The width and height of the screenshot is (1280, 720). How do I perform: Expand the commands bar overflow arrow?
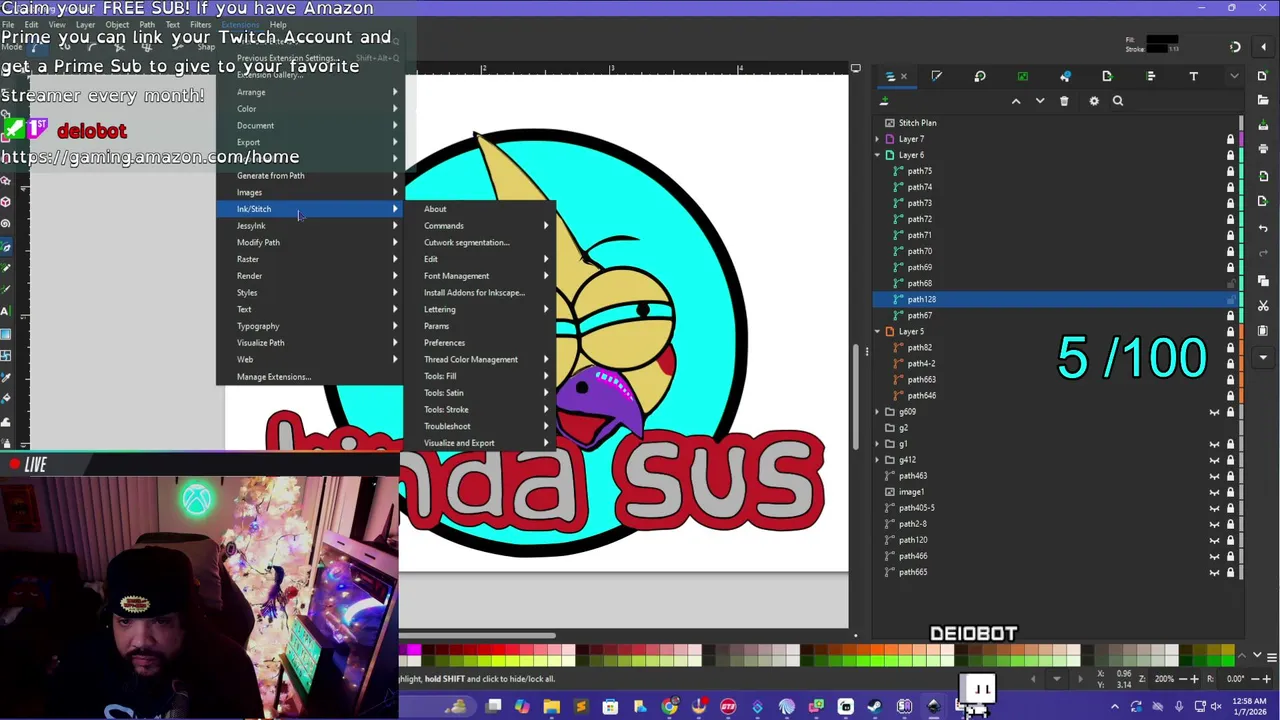point(1263,356)
